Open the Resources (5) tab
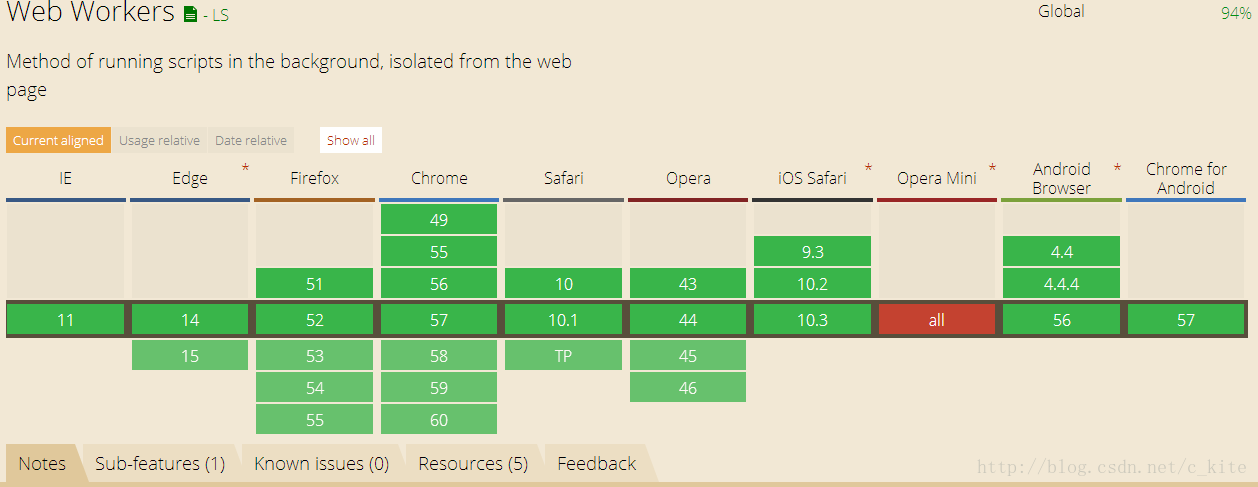This screenshot has width=1258, height=487. (x=473, y=464)
